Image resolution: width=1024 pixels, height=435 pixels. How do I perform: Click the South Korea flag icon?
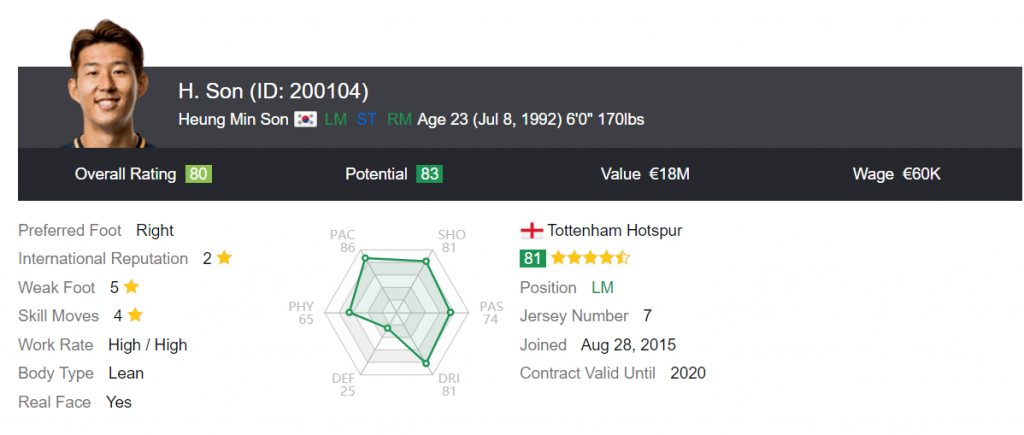(305, 120)
